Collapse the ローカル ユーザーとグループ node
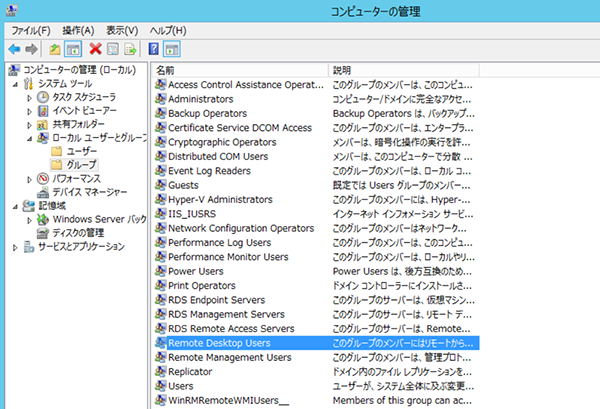Screen dimensions: 600x409 29,139
